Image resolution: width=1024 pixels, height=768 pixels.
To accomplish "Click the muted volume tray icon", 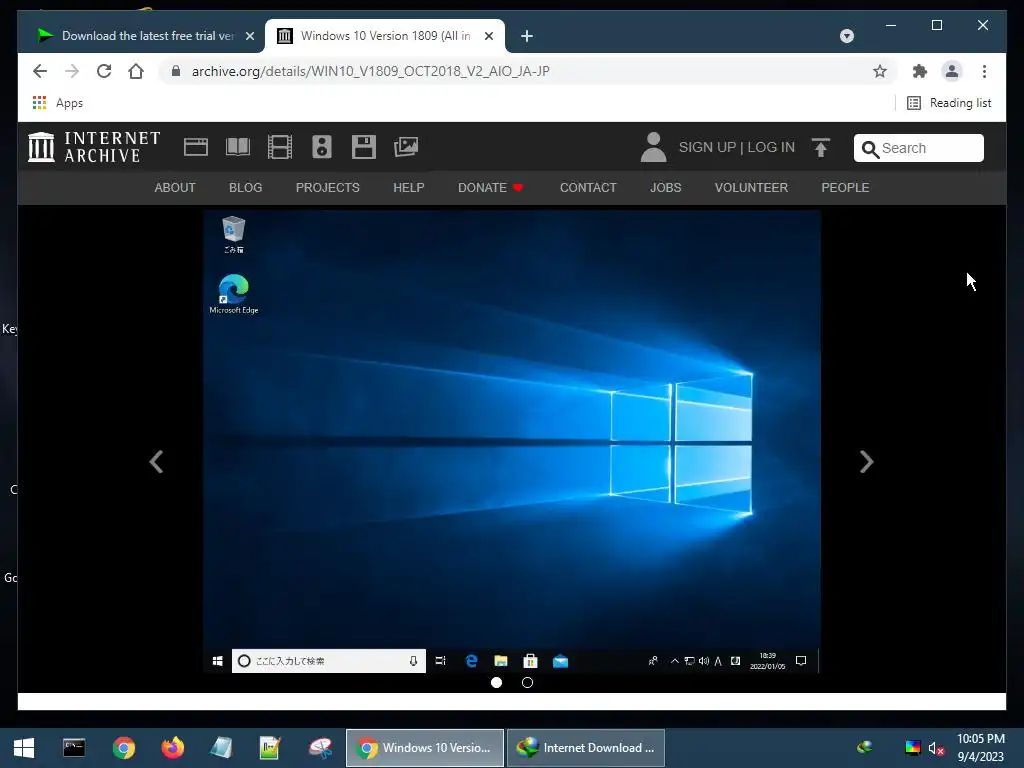I will click(x=936, y=748).
